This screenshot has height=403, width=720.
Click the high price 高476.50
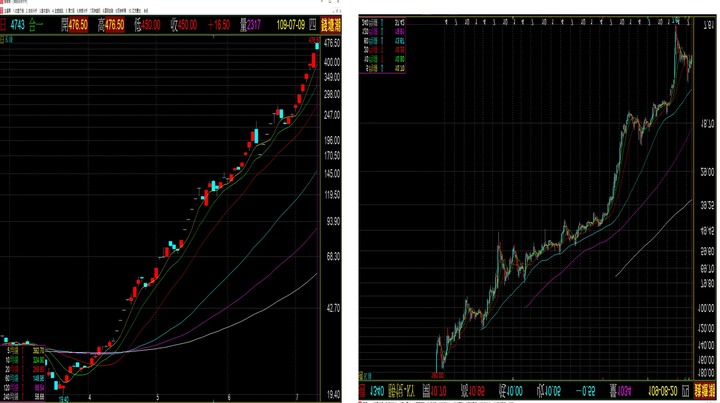pos(111,25)
